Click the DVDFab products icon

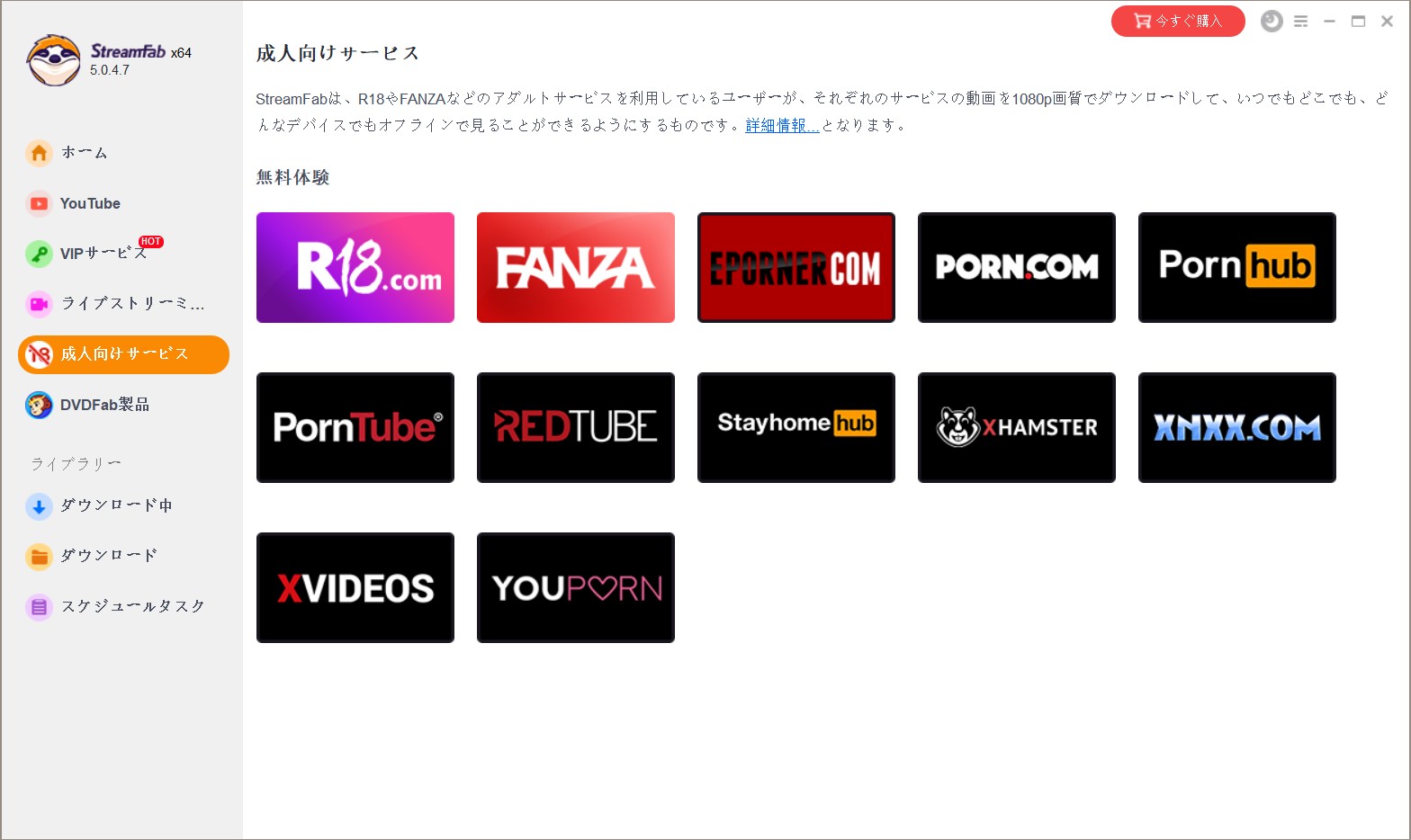tap(39, 406)
